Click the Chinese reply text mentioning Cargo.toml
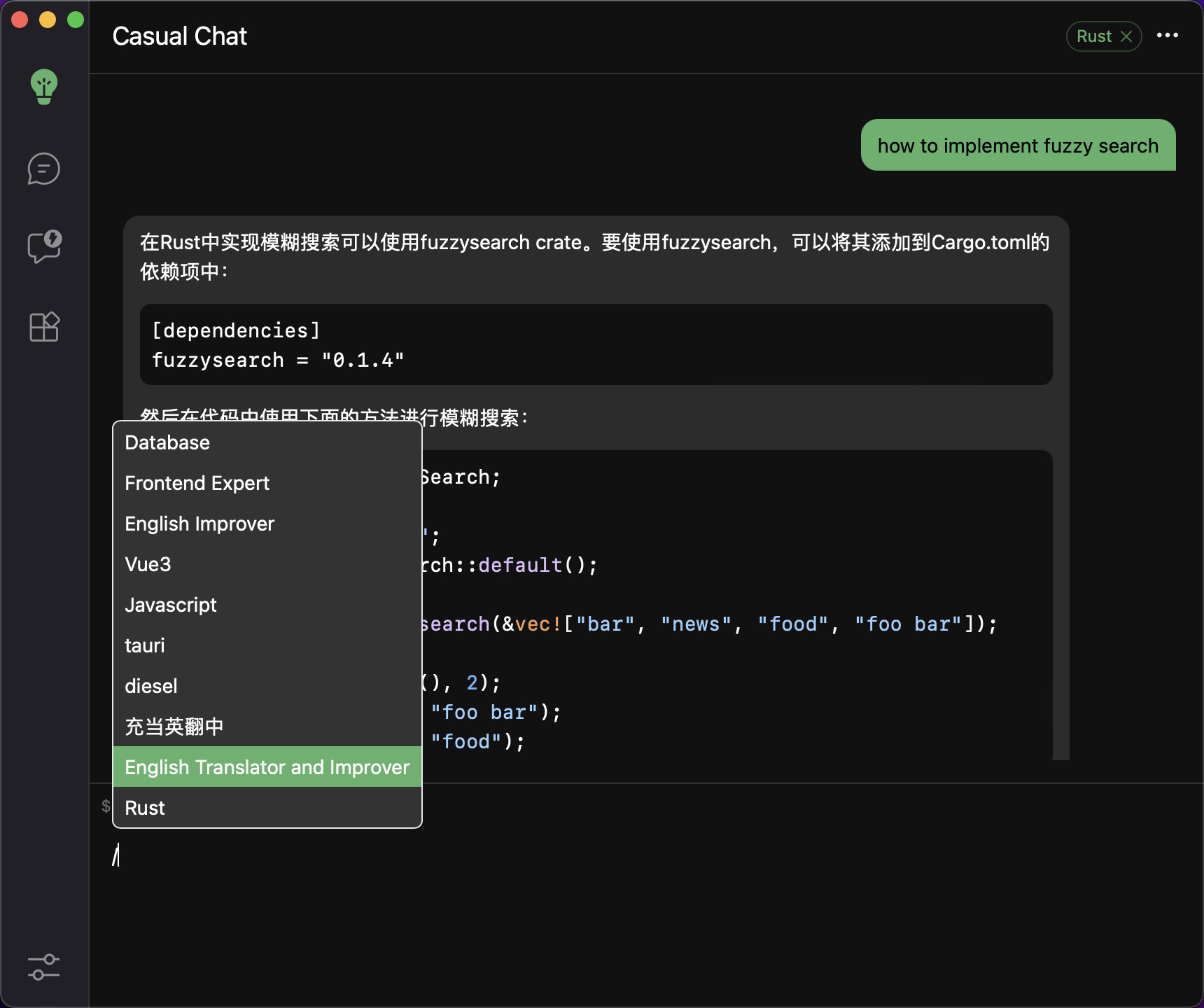Screen dimensions: 1204x1008 (x=595, y=257)
